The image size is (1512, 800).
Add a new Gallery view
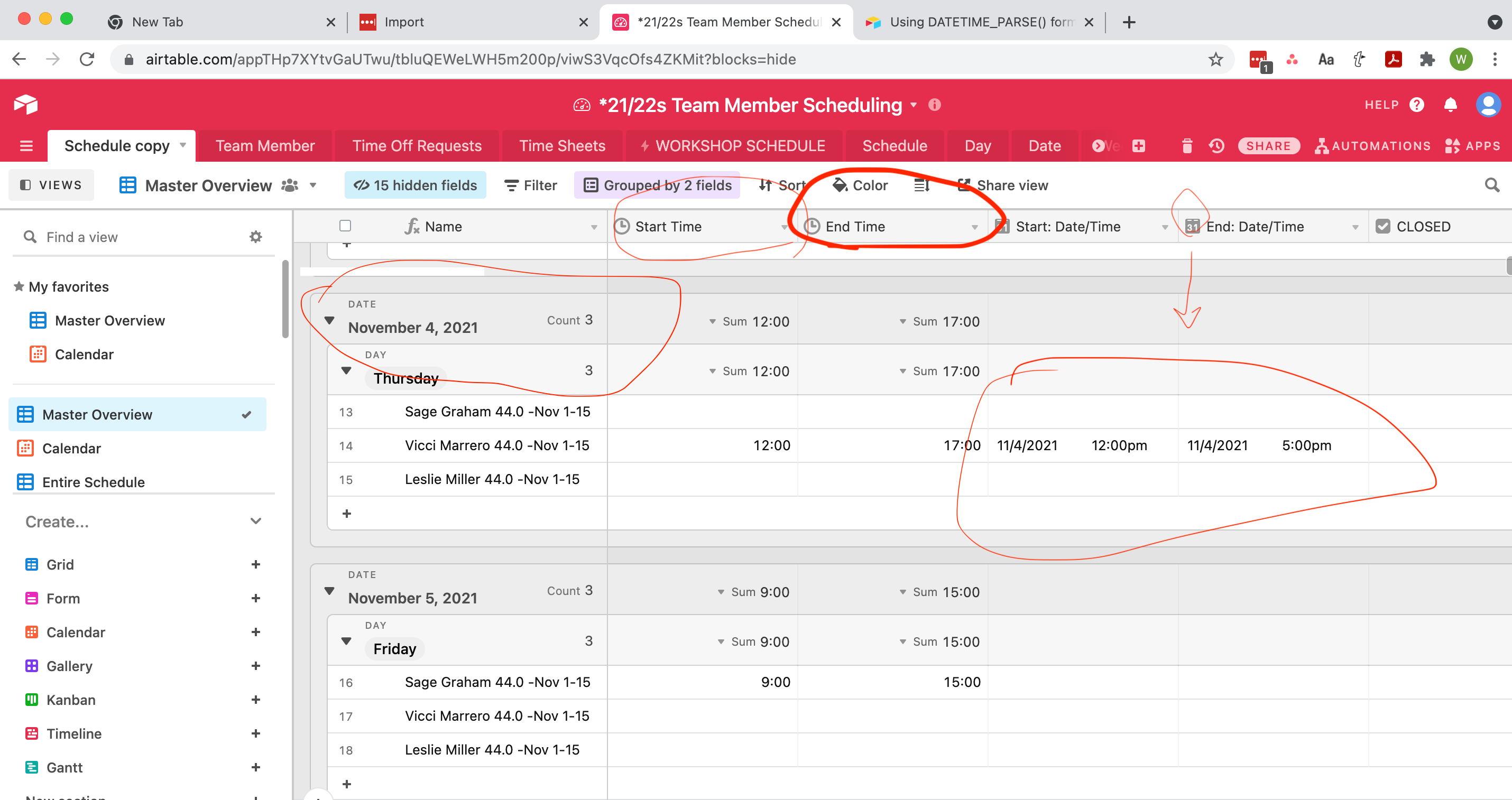pyautogui.click(x=256, y=666)
